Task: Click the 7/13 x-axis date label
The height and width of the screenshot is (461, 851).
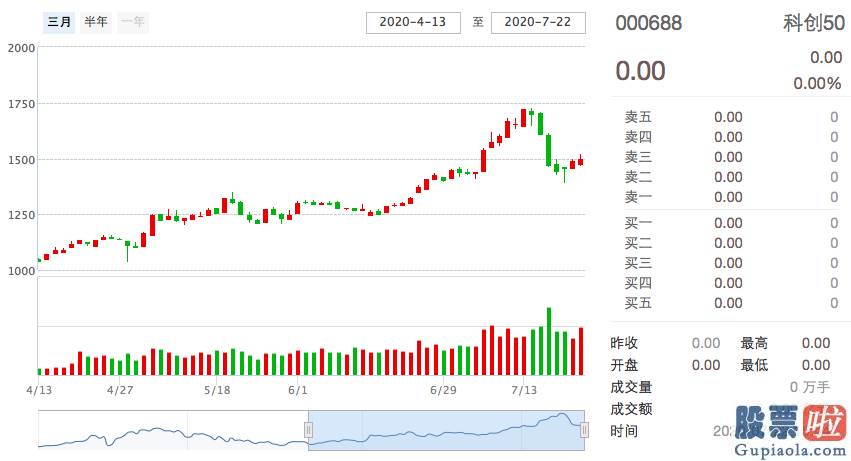Action: pos(524,390)
